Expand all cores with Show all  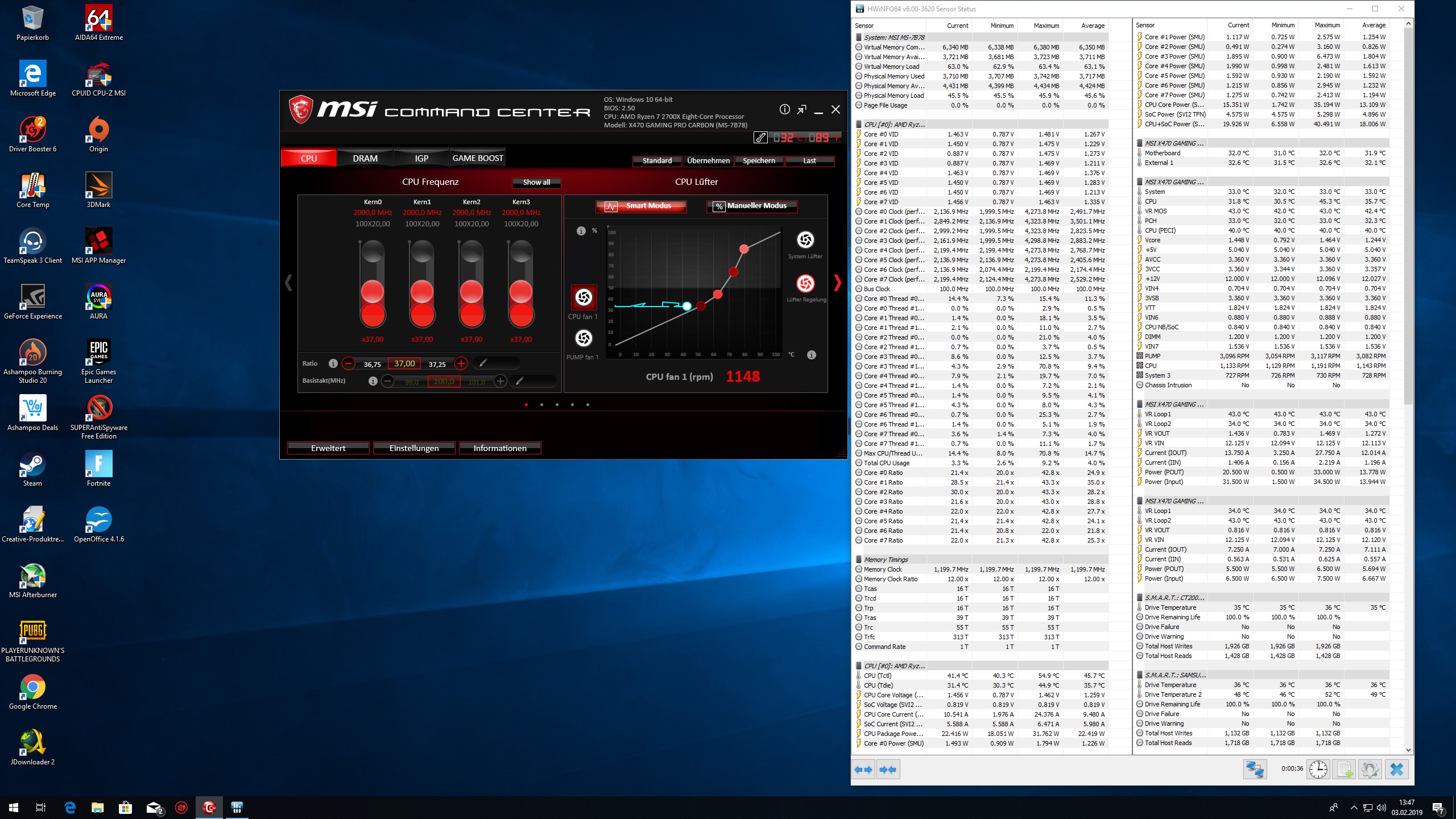tap(536, 183)
